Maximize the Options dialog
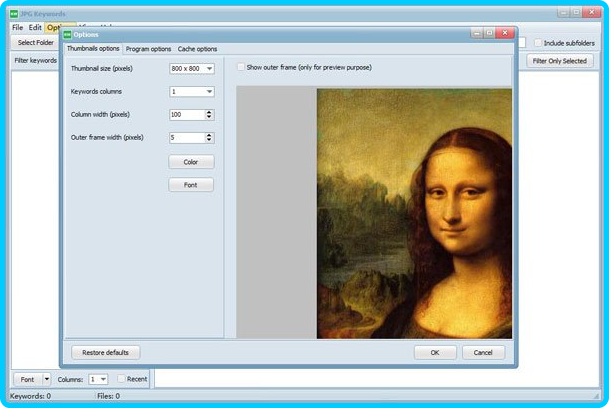Image resolution: width=609 pixels, height=408 pixels. coord(489,33)
